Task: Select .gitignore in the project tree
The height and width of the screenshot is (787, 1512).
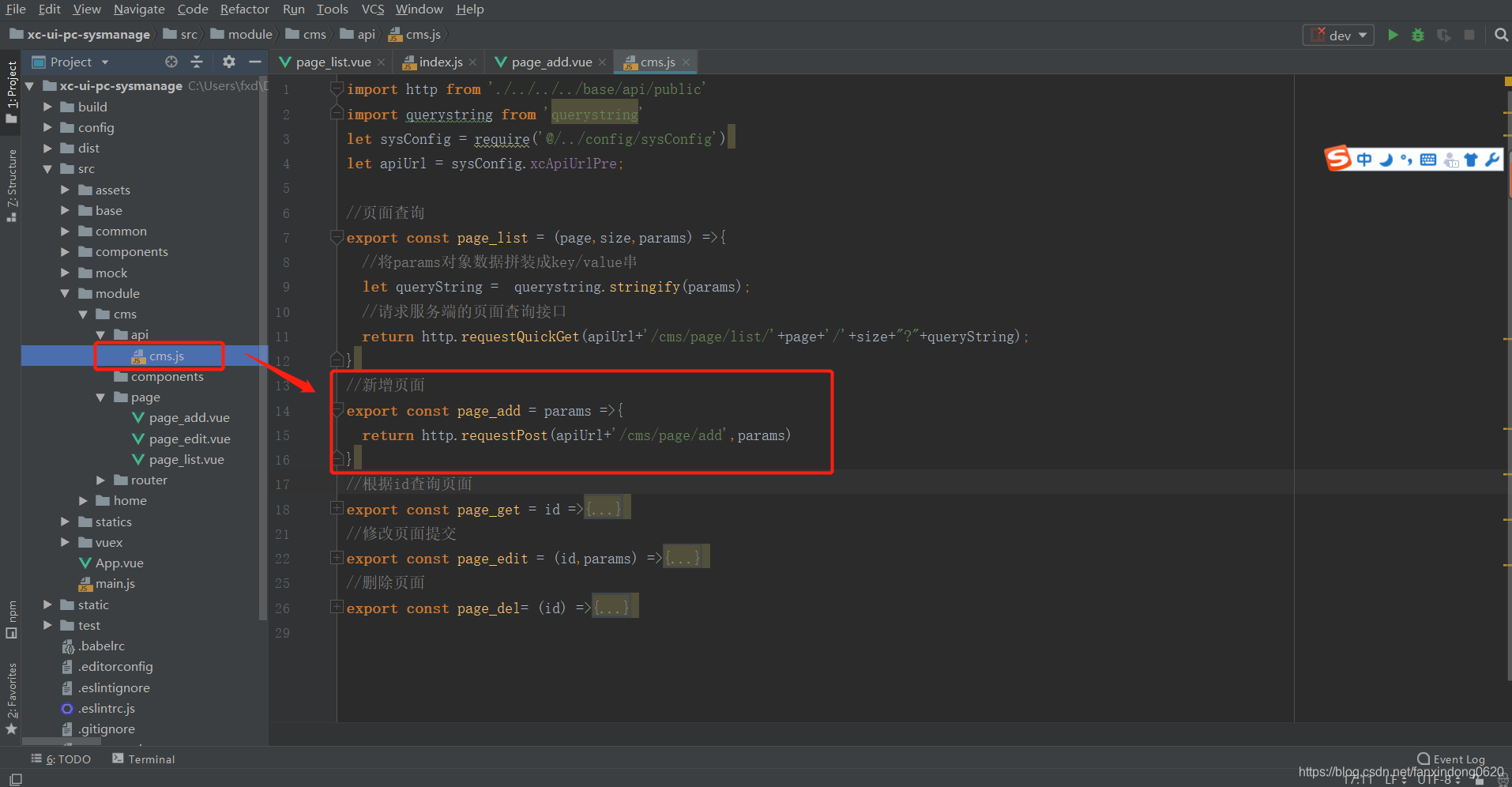Action: 106,729
